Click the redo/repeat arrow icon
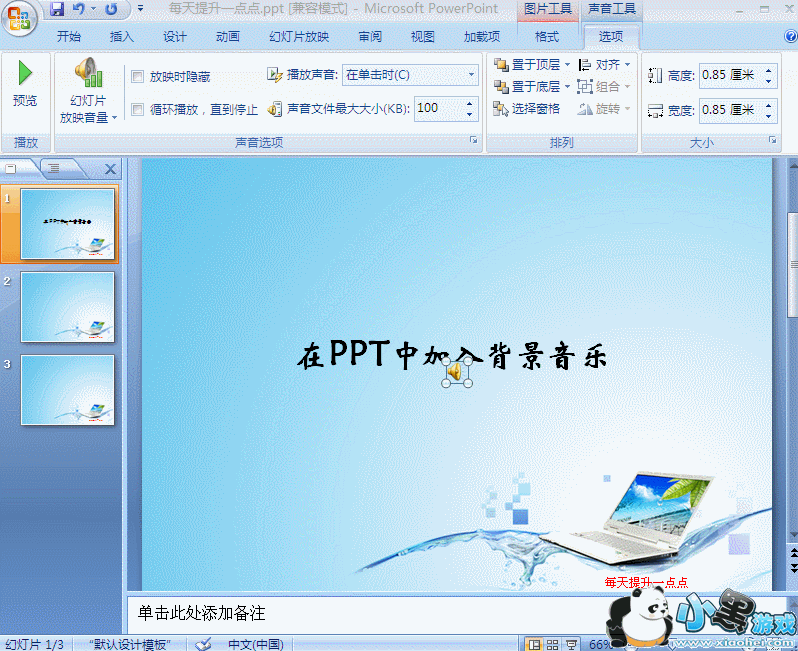The image size is (798, 651). point(111,9)
